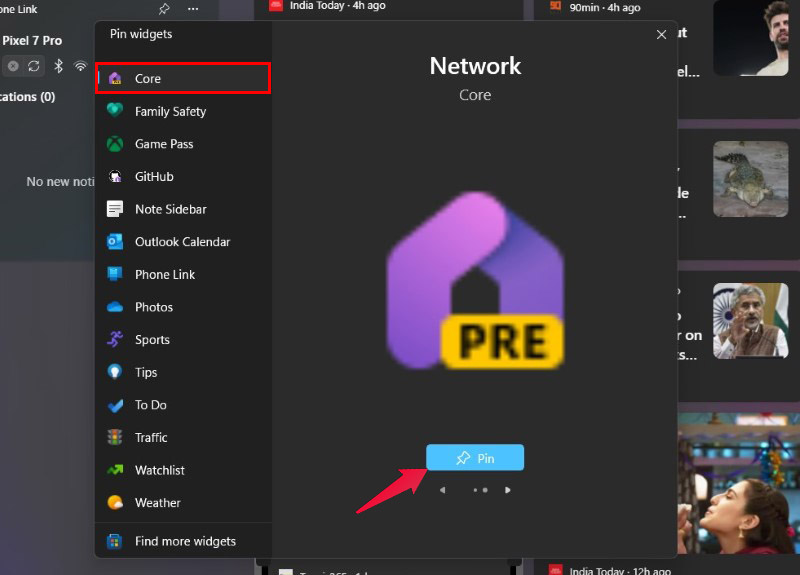This screenshot has height=575, width=800.
Task: Click the Bluetooth icon under Pixel 7 Pro
Action: (59, 66)
